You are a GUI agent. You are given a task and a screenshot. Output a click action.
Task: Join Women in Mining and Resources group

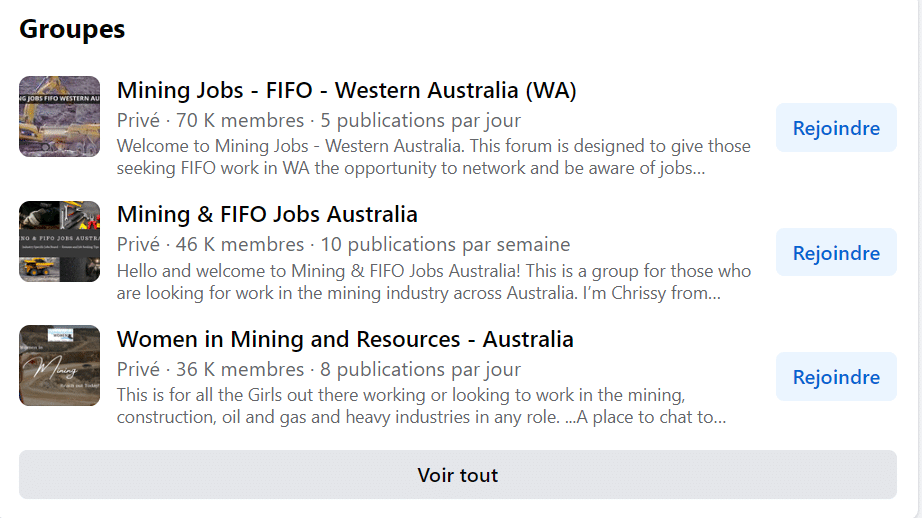836,377
